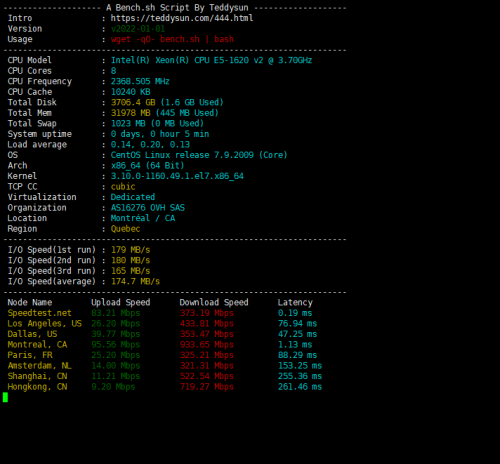Click the Dallas, US node name
The height and width of the screenshot is (464, 500).
32,334
